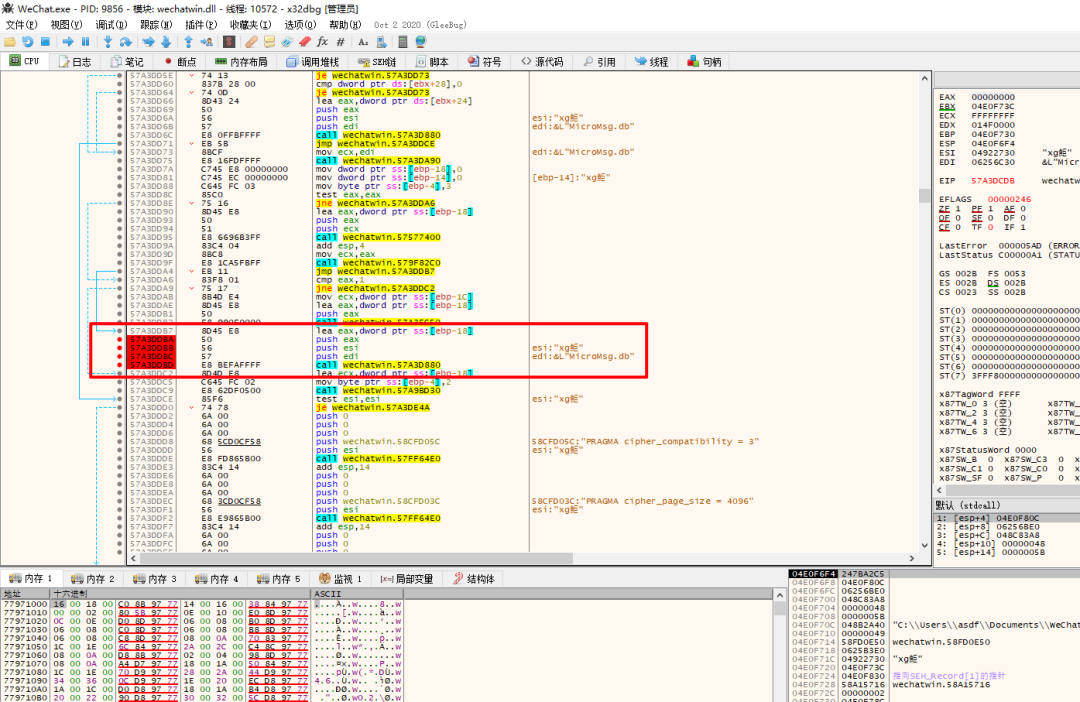
Task: Open the calculator icon
Action: (x=403, y=42)
